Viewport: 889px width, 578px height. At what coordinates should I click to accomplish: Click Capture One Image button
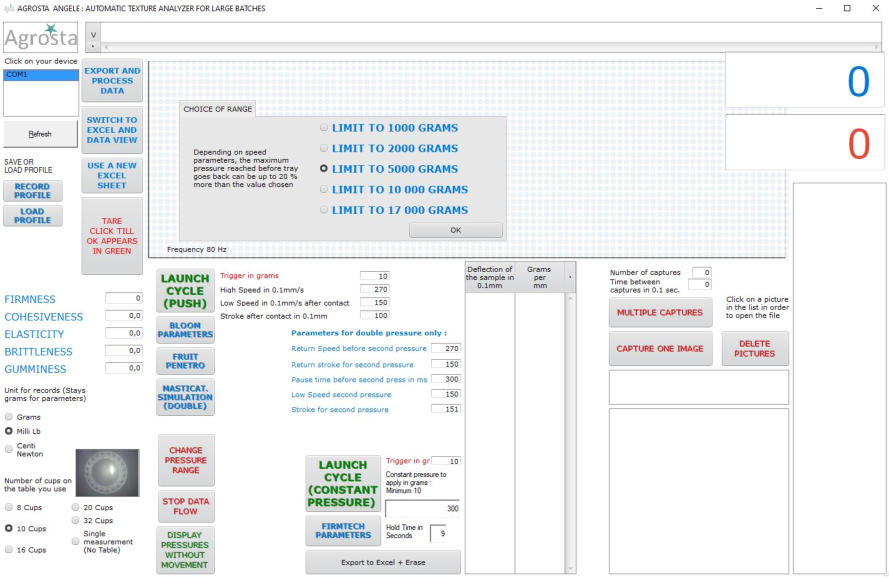(661, 349)
